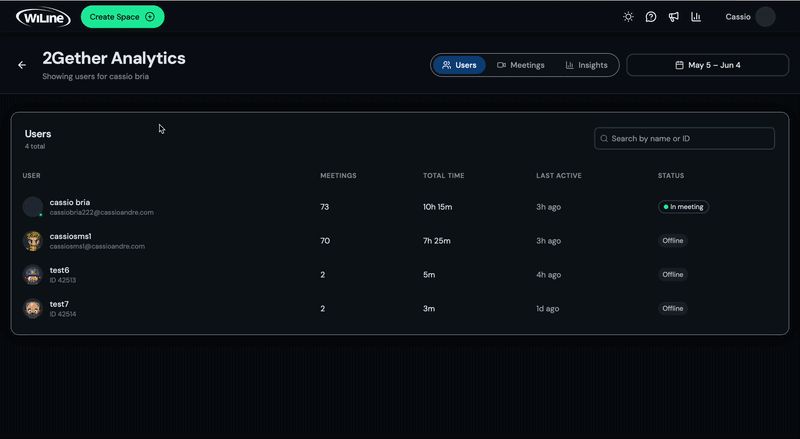Click ID 42513 text
The height and width of the screenshot is (439, 800).
click(x=63, y=280)
